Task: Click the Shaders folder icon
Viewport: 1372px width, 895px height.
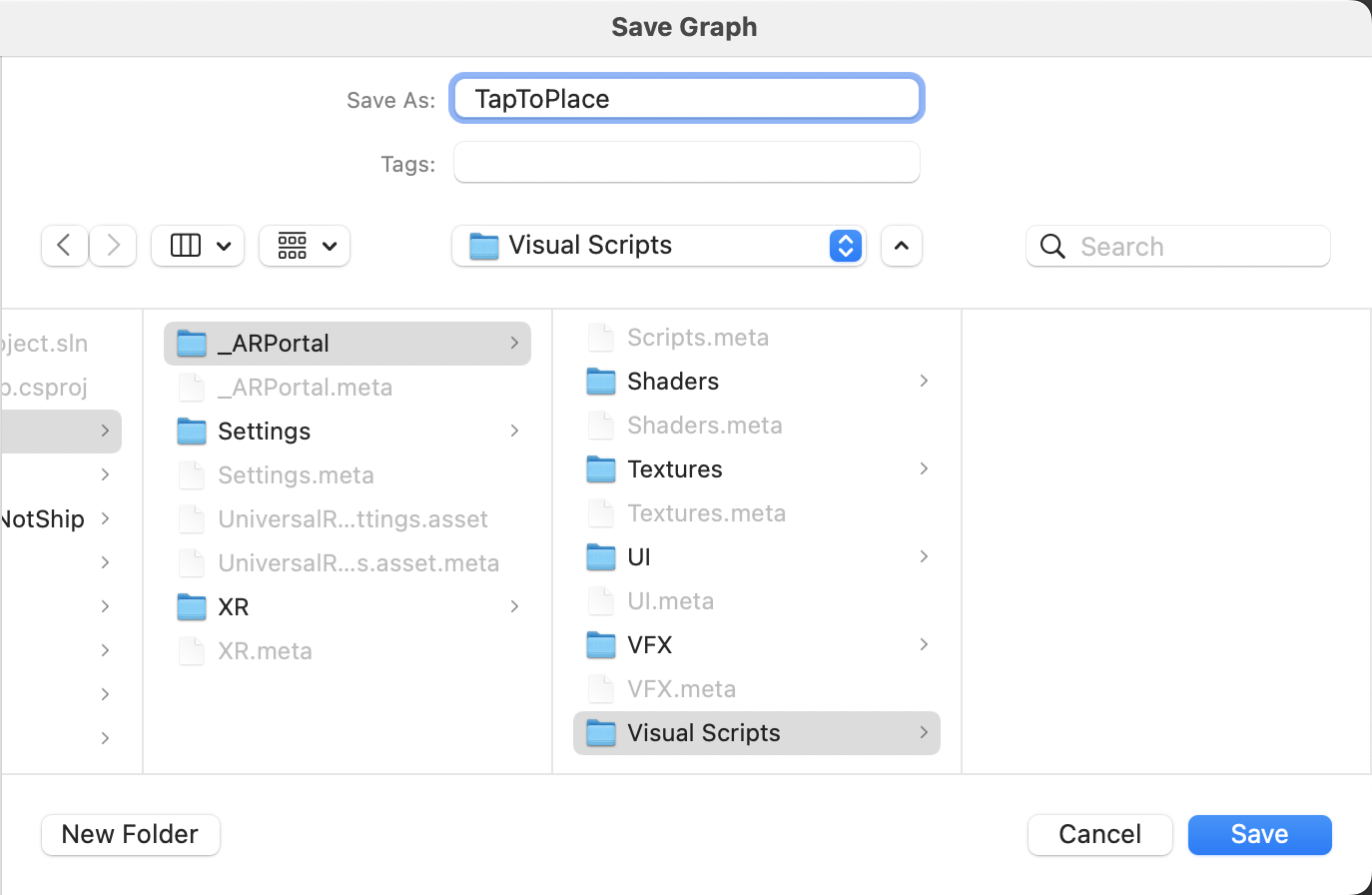Action: click(x=601, y=382)
